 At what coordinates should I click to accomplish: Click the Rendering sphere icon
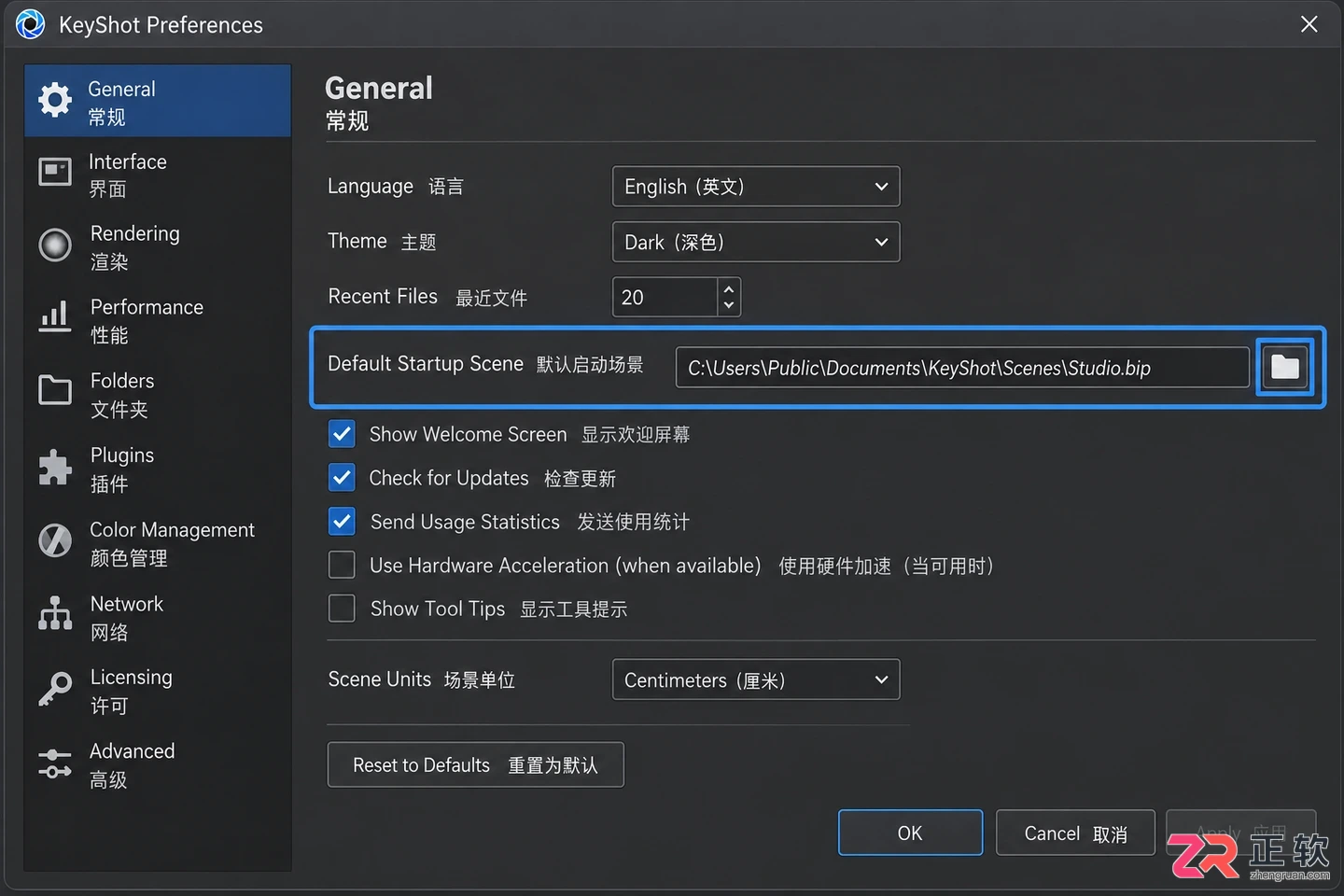coord(55,245)
